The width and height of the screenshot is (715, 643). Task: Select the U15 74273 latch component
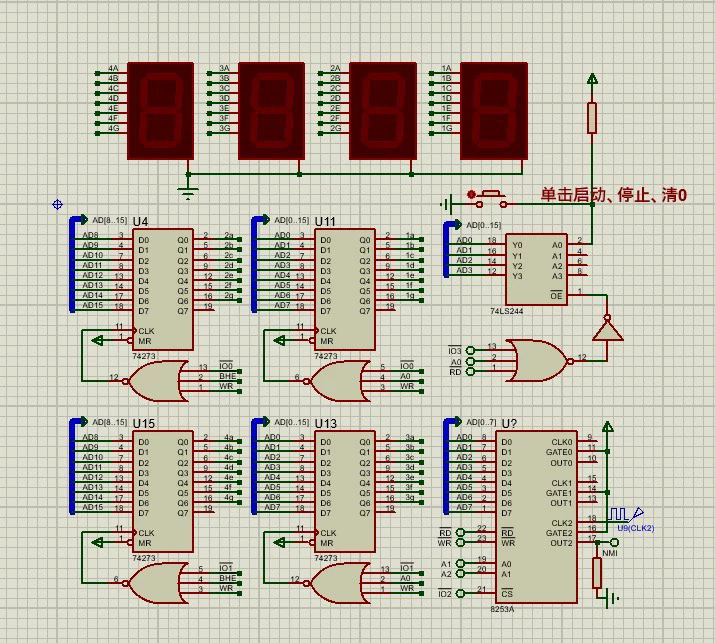163,492
